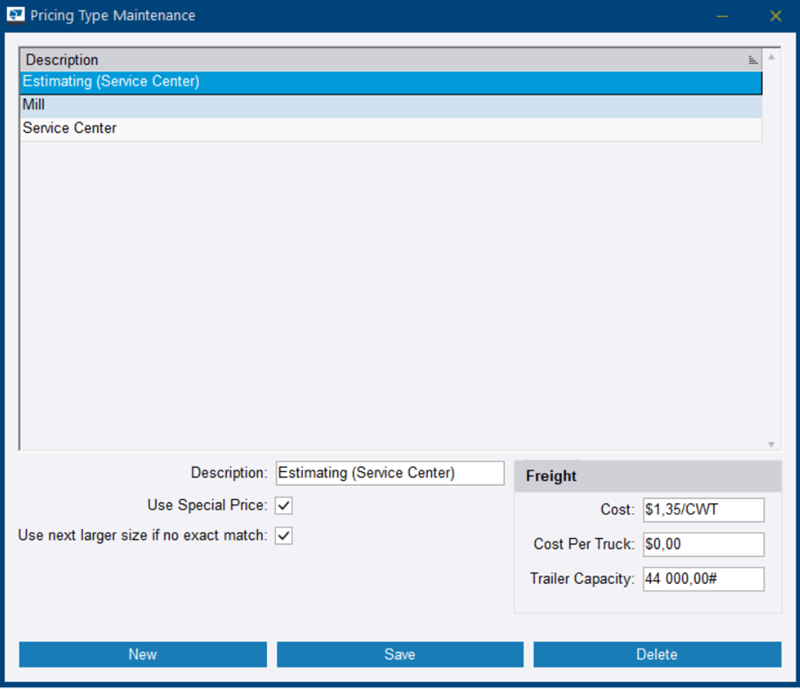800x689 pixels.
Task: Click the scrollbar down arrow below the list
Action: (772, 441)
